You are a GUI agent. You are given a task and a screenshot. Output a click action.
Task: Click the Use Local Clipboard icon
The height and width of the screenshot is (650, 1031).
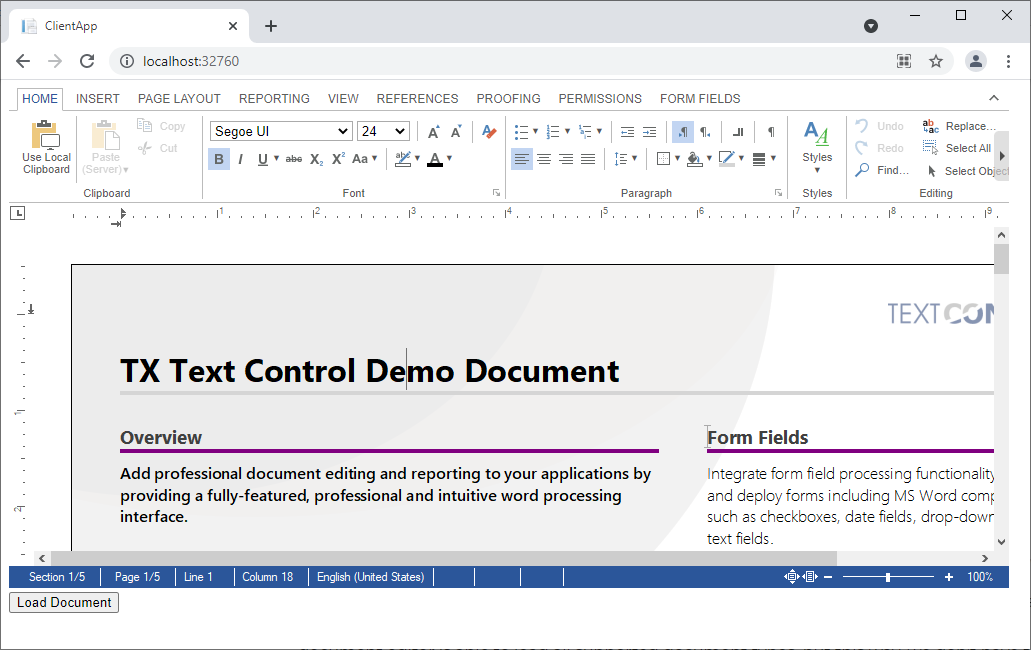point(46,148)
